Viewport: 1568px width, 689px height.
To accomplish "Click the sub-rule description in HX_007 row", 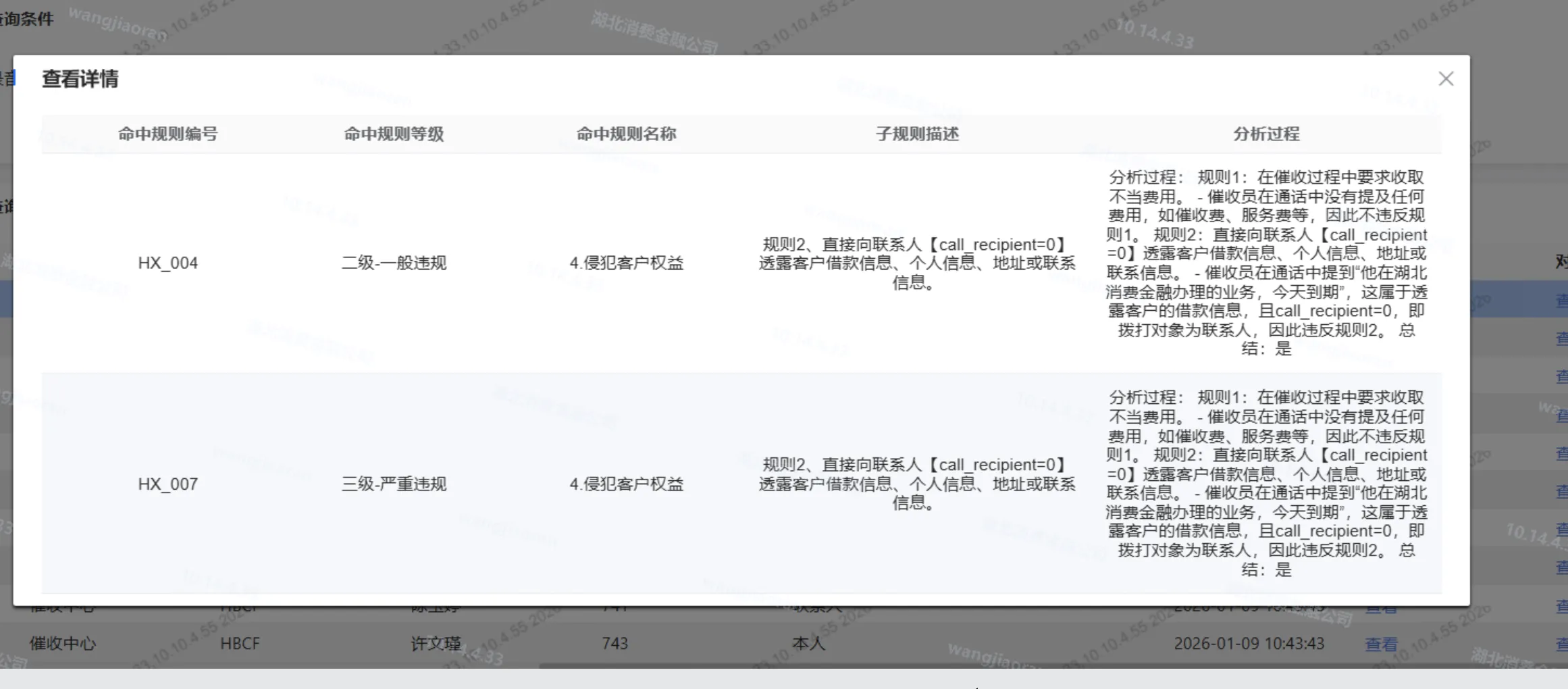I will tap(916, 484).
